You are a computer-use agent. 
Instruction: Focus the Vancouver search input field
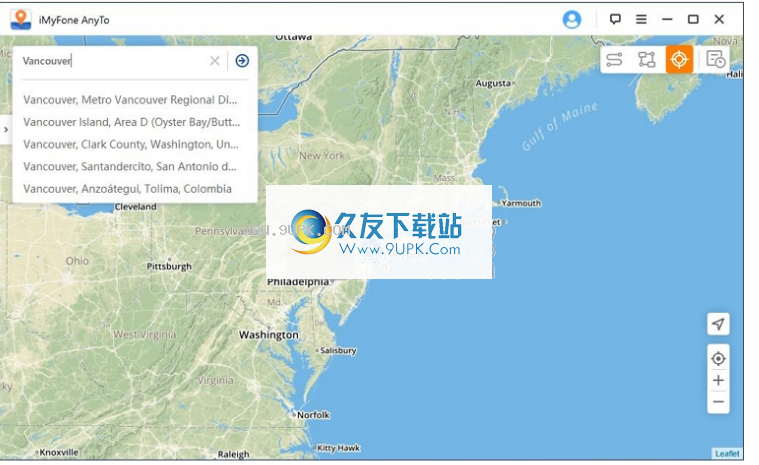coord(114,61)
